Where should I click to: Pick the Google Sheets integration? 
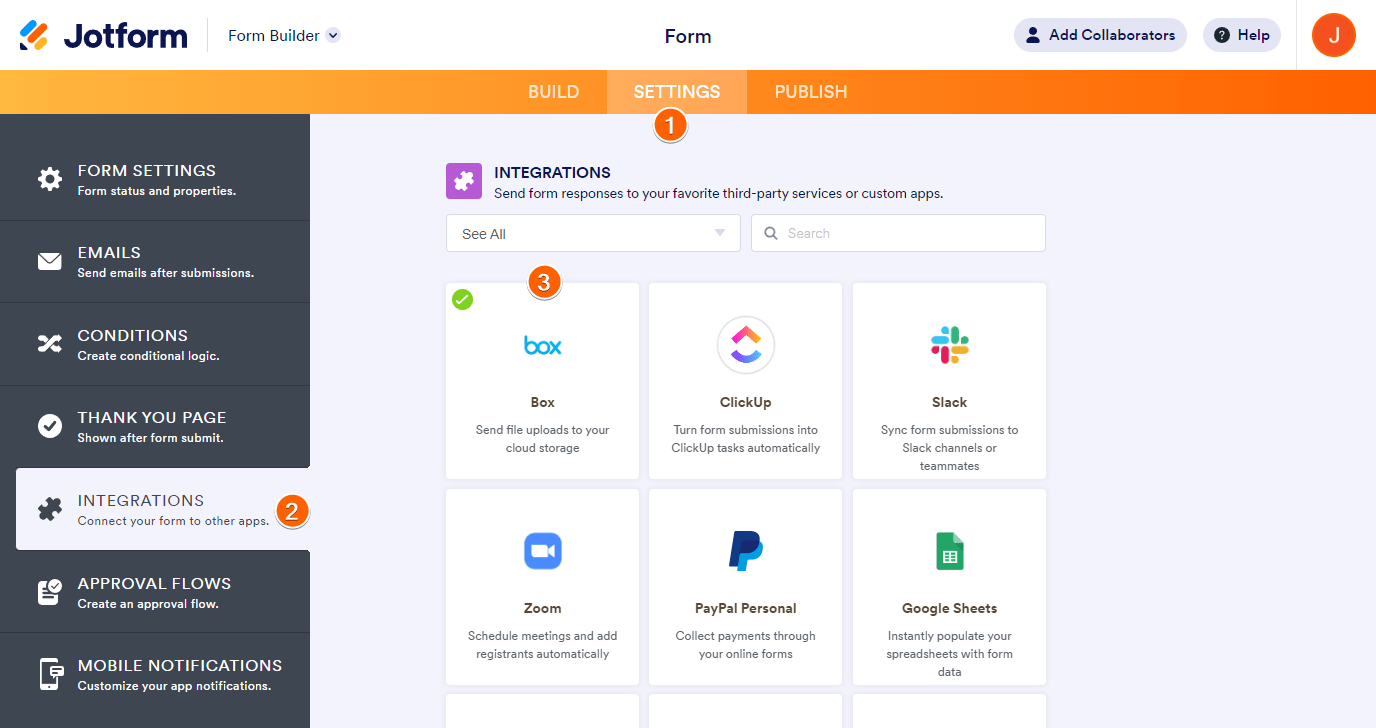[x=949, y=587]
